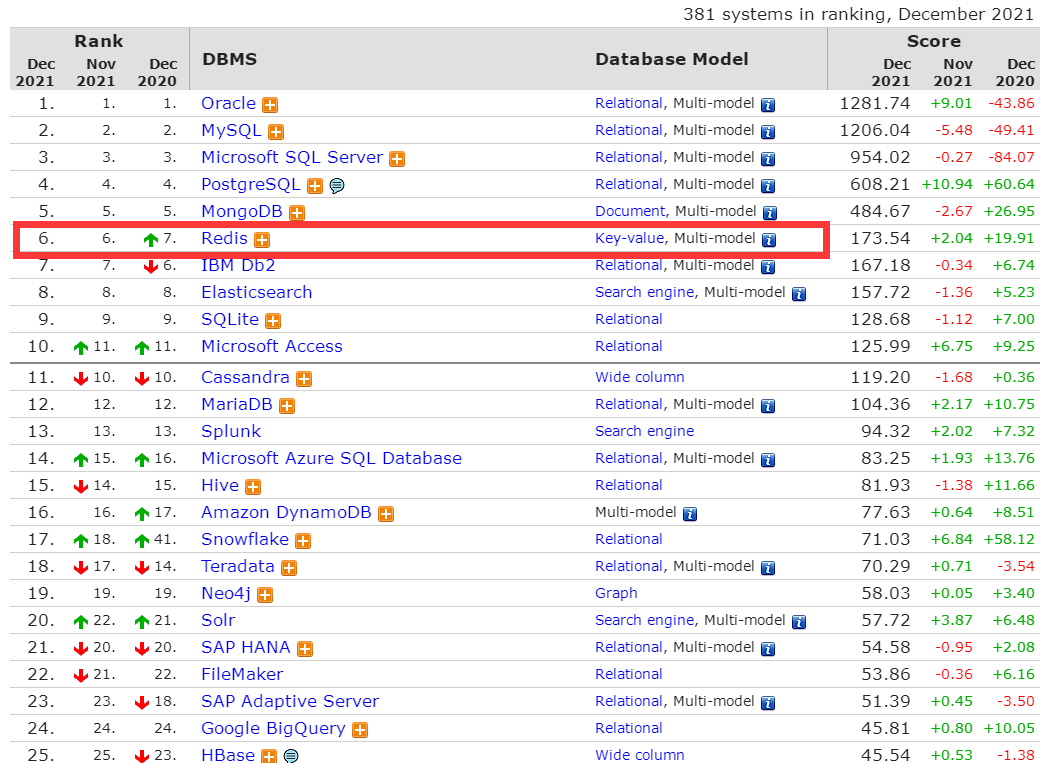Click info icon in Microsoft Azure SQL Database row
This screenshot has width=1054, height=763.
coord(768,460)
